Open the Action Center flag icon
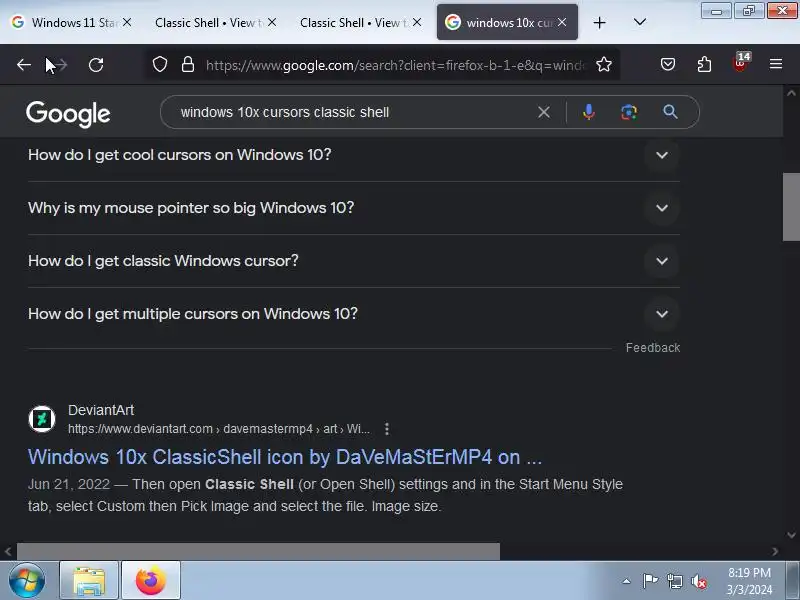The height and width of the screenshot is (600, 800). pos(650,581)
